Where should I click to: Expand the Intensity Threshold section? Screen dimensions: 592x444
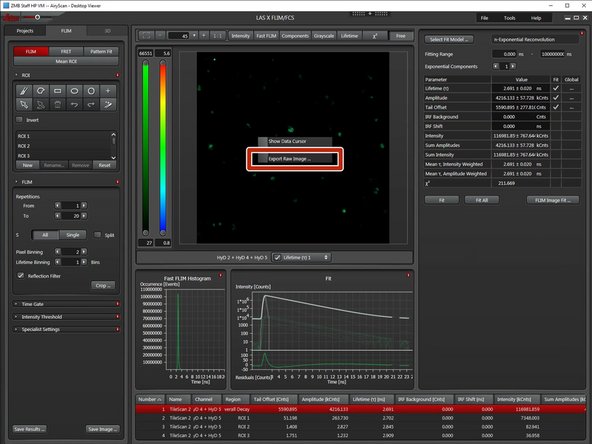click(16, 317)
